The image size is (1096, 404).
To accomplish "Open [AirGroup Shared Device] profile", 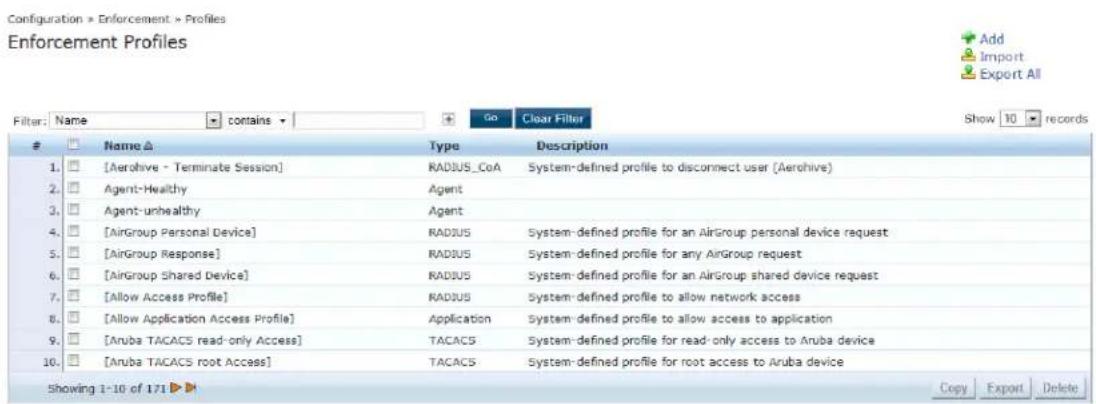I will coord(175,275).
